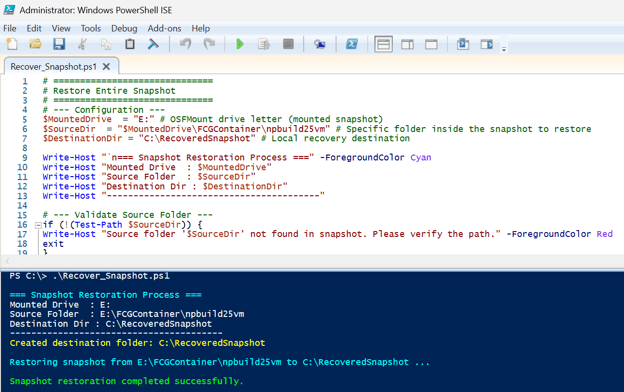Open the View menu

pos(61,28)
